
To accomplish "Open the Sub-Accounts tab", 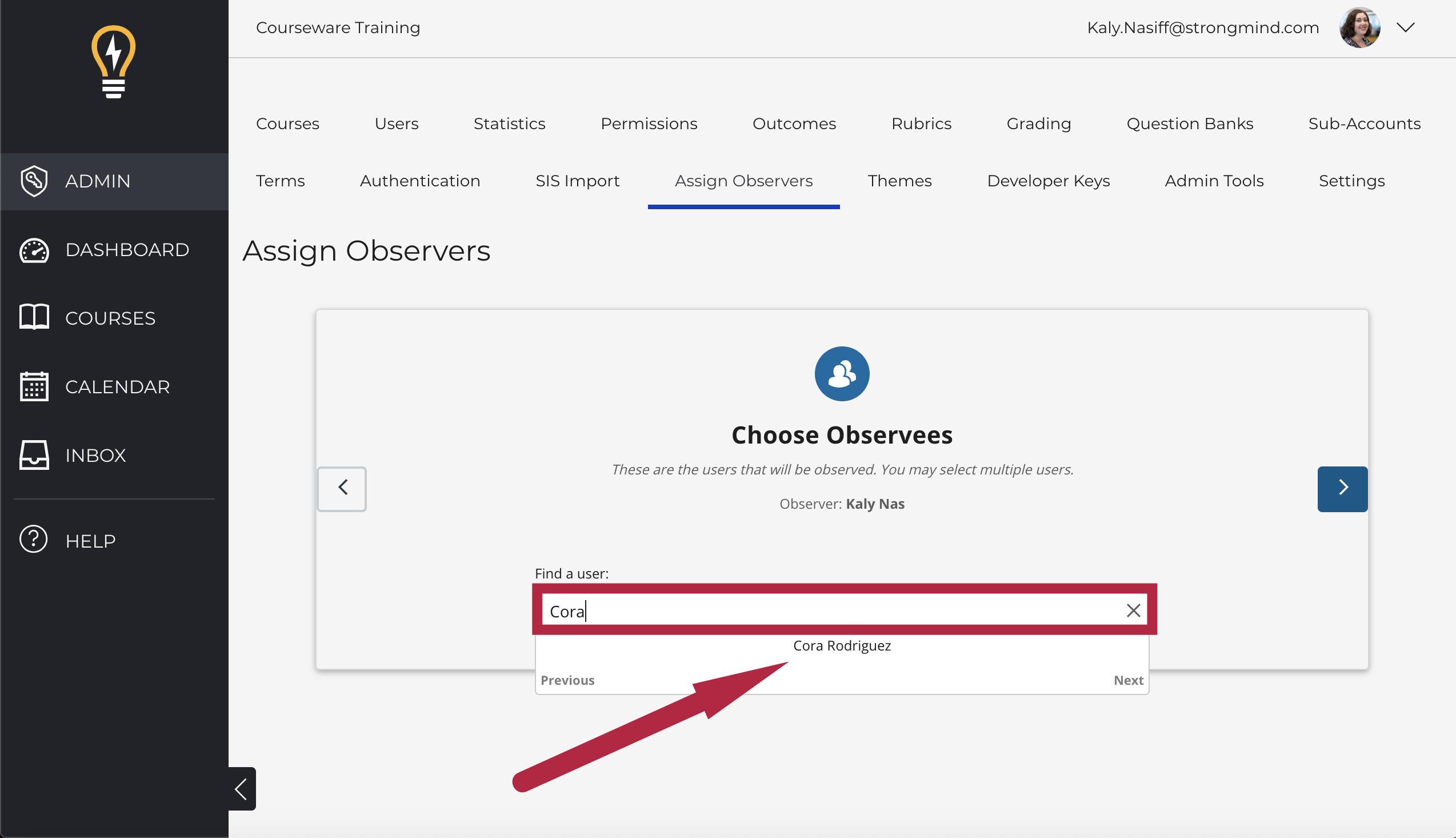I will 1365,123.
